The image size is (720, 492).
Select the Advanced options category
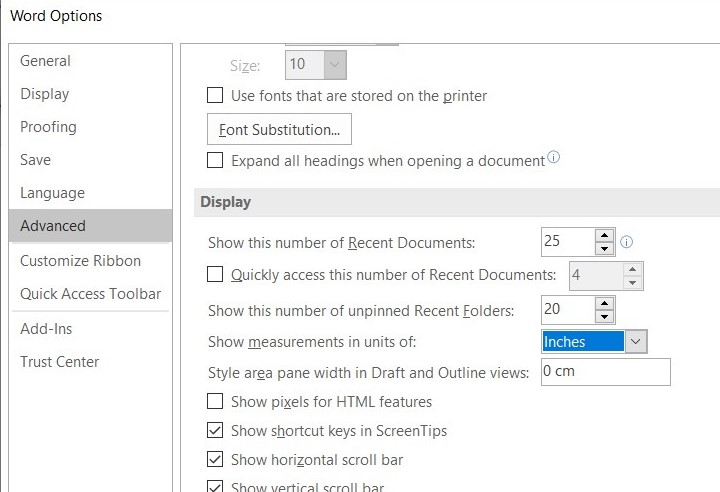[90, 226]
